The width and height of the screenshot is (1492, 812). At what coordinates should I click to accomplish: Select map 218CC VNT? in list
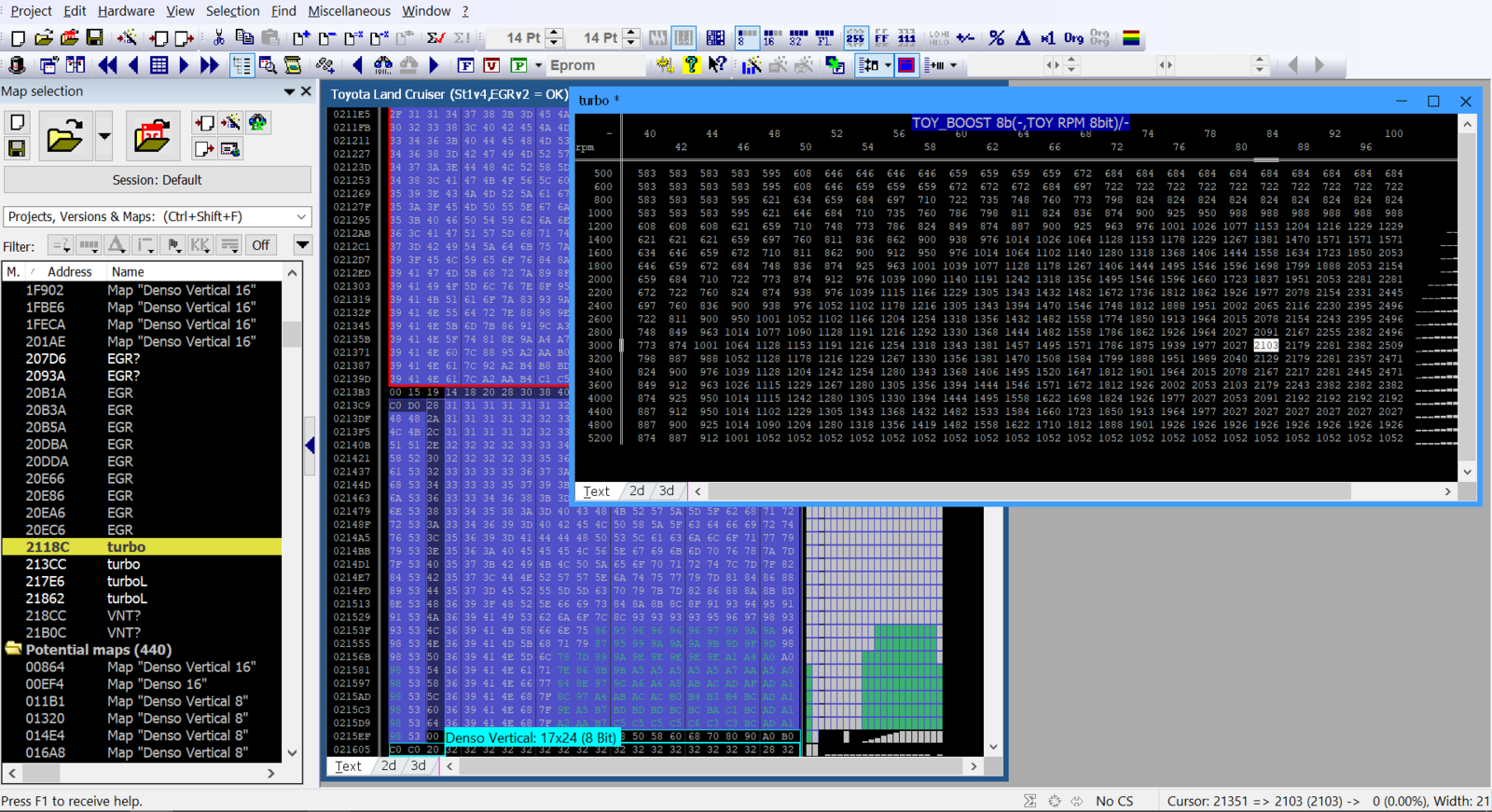coord(142,615)
